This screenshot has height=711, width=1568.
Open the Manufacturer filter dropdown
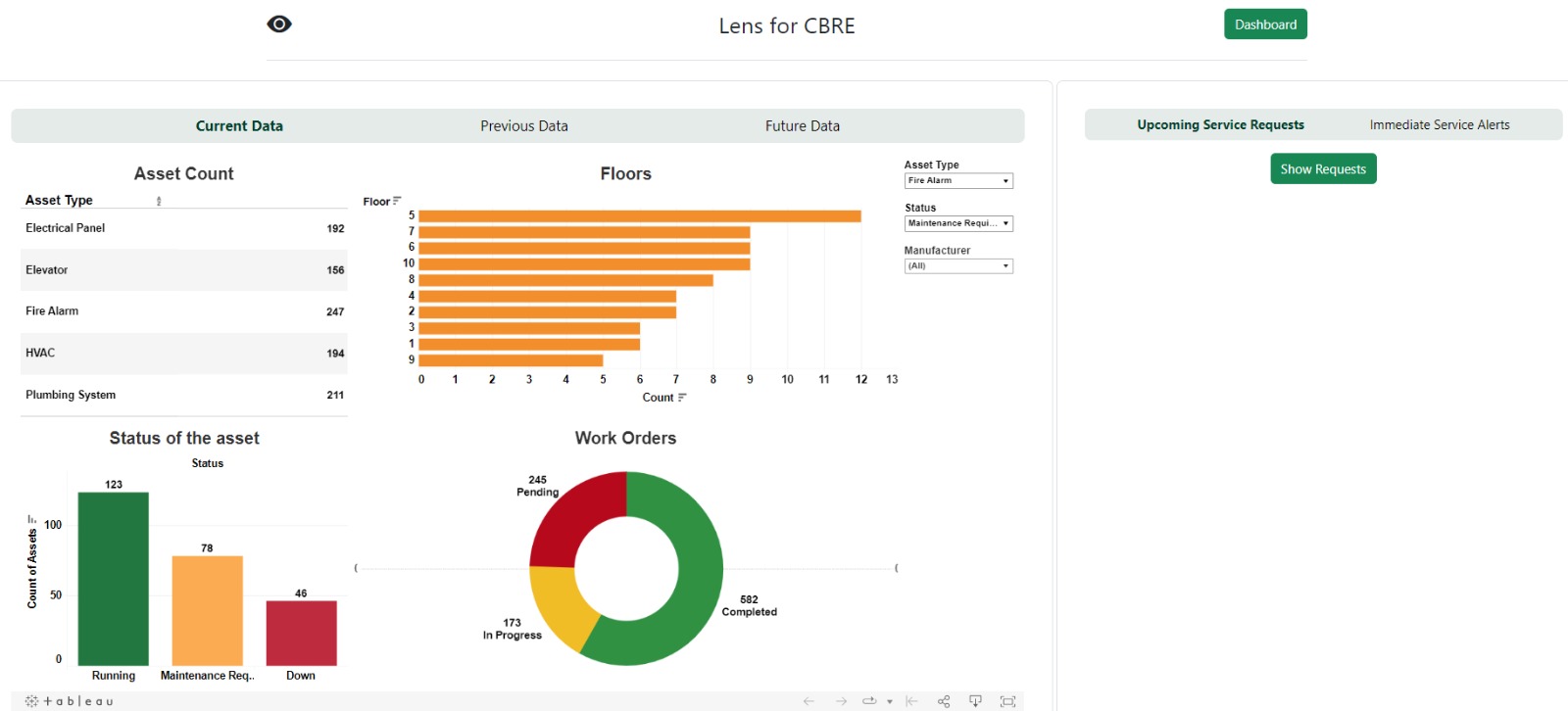958,266
